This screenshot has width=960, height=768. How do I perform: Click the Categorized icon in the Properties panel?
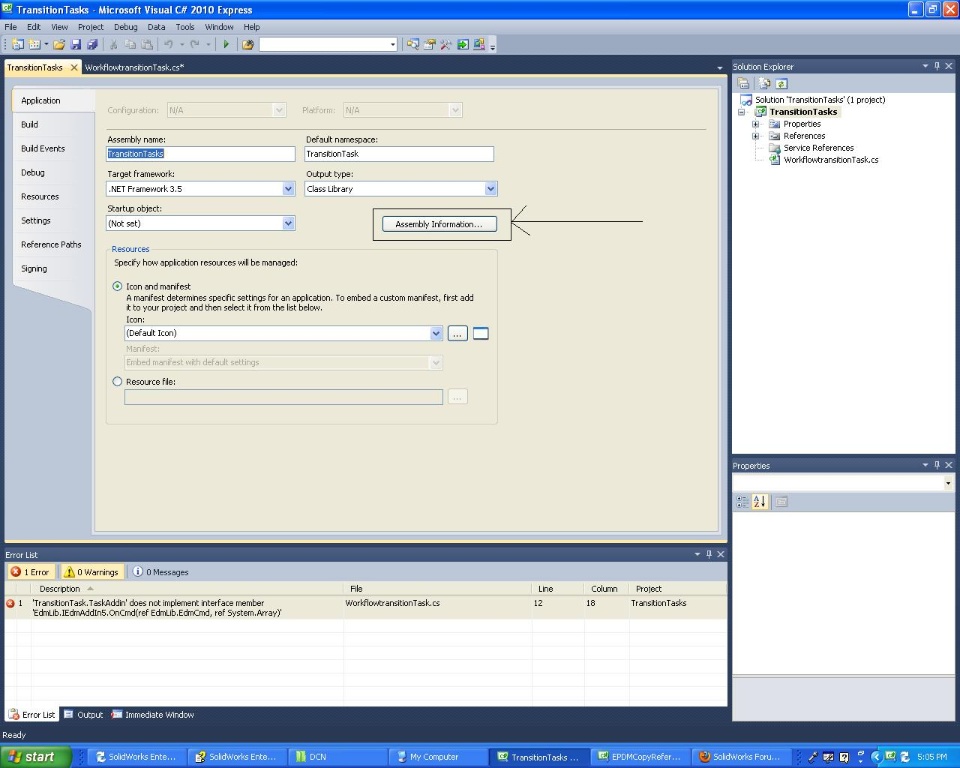tap(743, 502)
